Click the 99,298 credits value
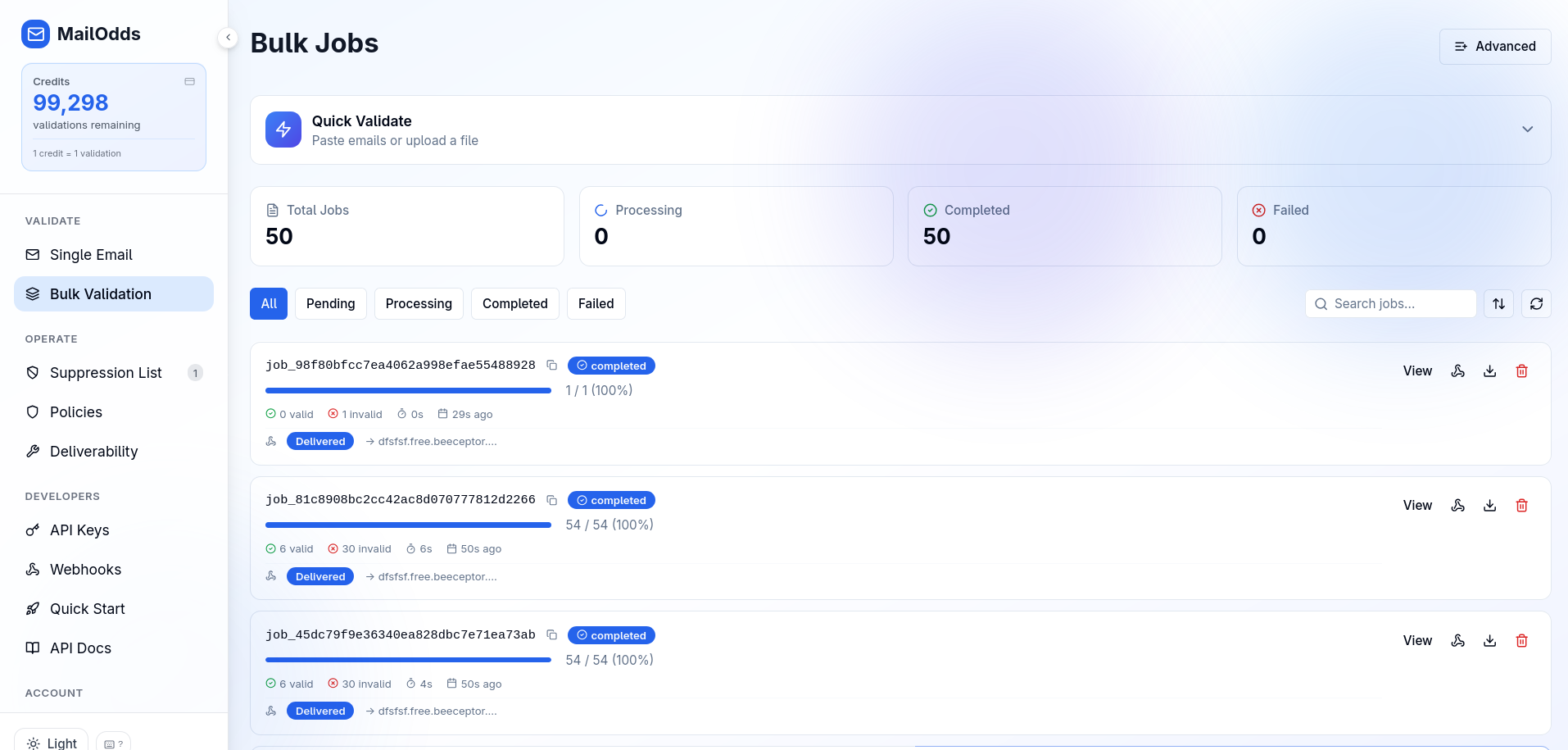This screenshot has height=750, width=1568. coord(70,102)
